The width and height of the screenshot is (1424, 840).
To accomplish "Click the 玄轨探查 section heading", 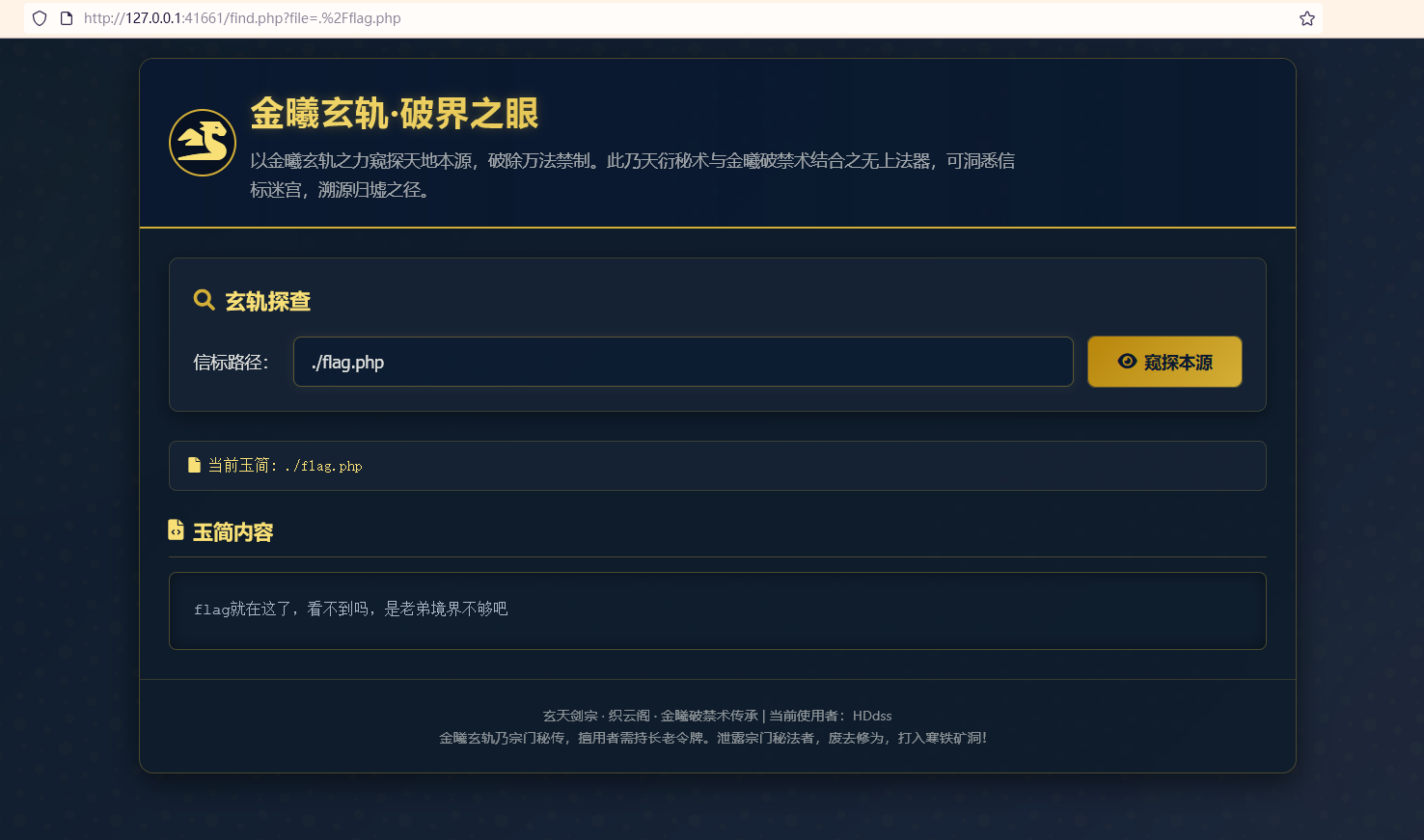I will [x=267, y=302].
